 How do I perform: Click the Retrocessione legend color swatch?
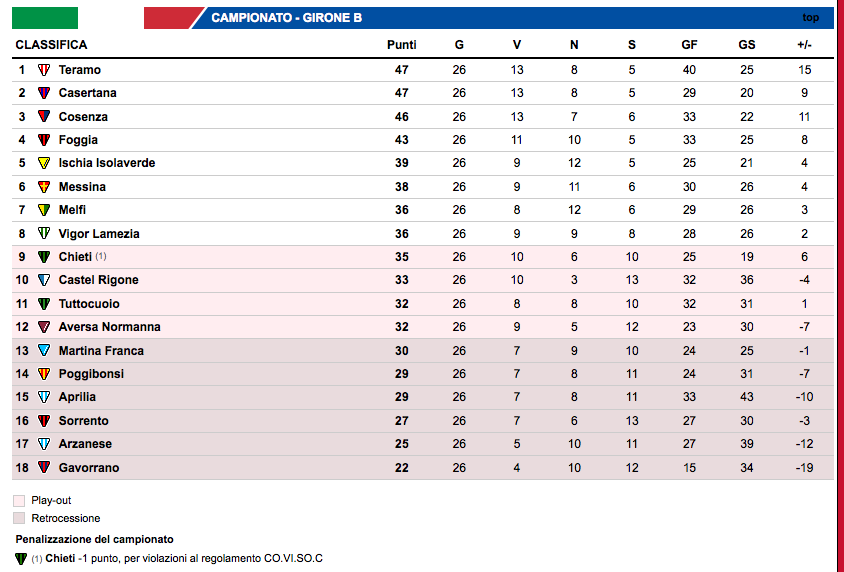[20, 518]
